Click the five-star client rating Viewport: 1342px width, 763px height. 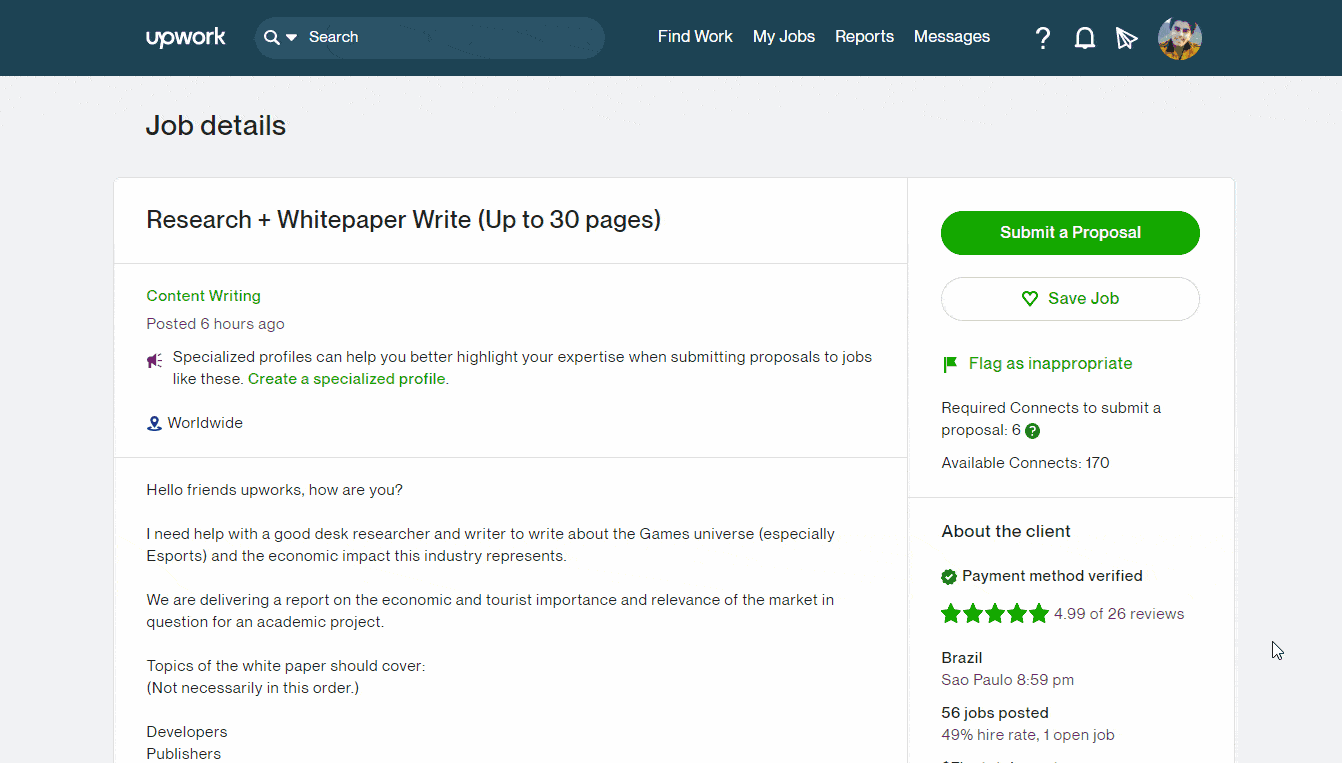click(995, 614)
